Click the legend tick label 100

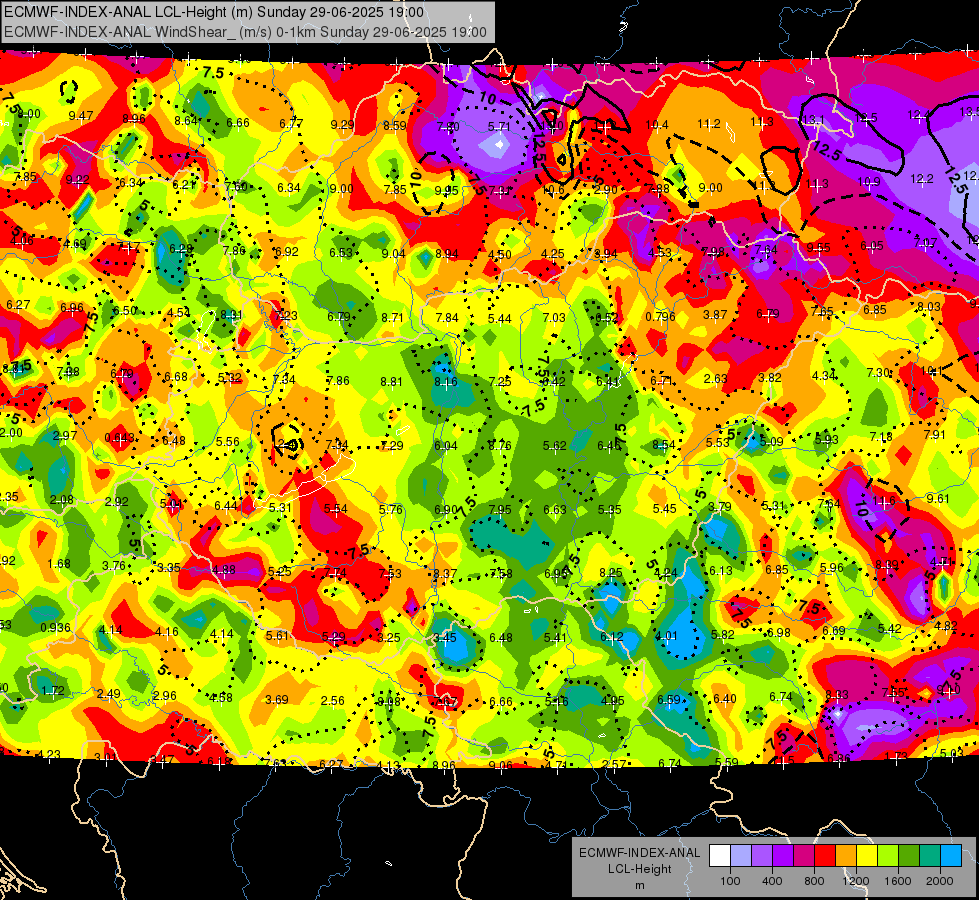tap(730, 881)
